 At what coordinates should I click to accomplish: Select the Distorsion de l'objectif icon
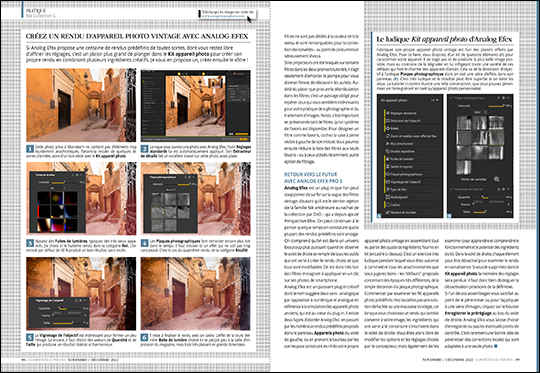tap(387, 121)
